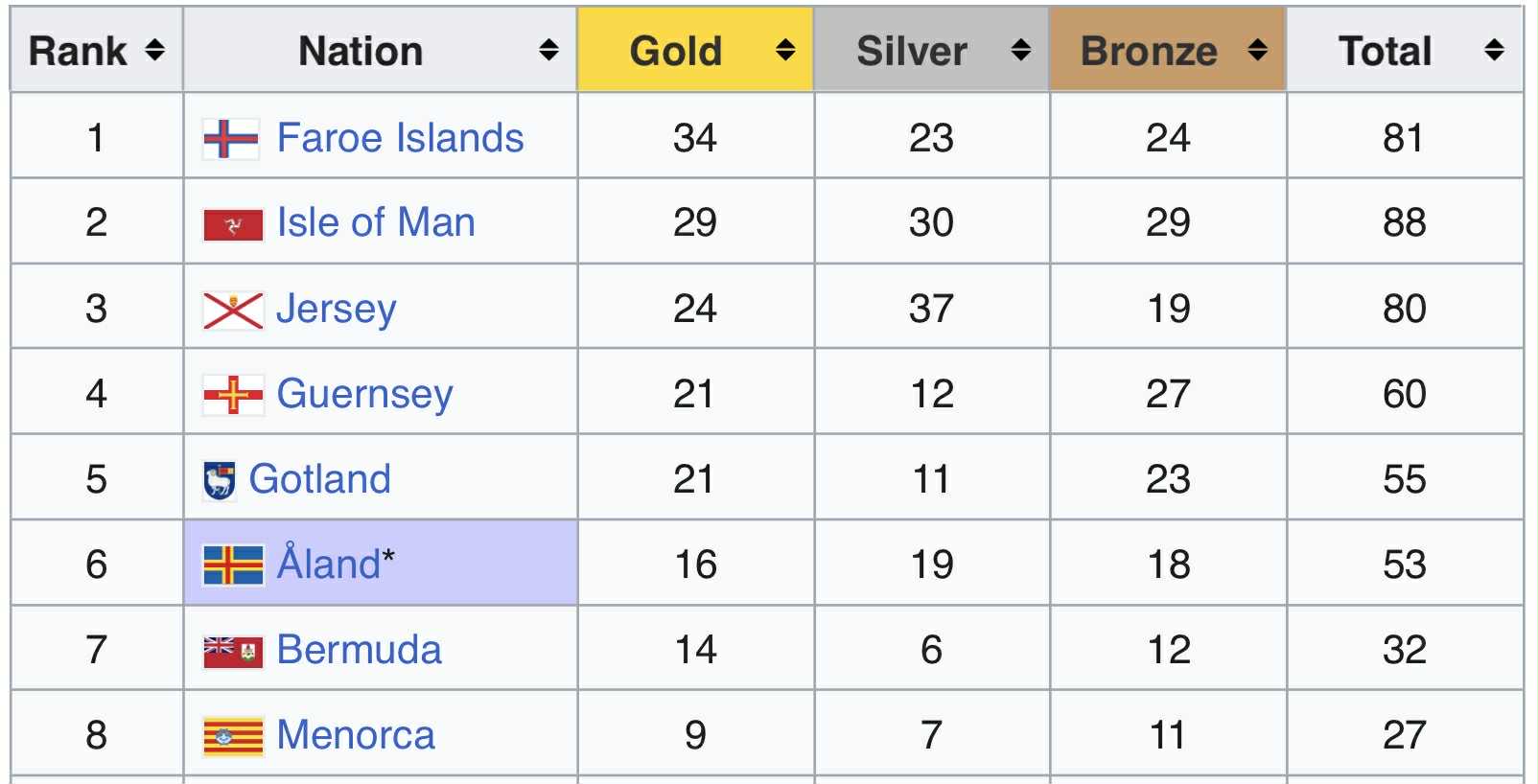Click the Faroe Islands total cell 81
The image size is (1538, 784).
point(1404,138)
